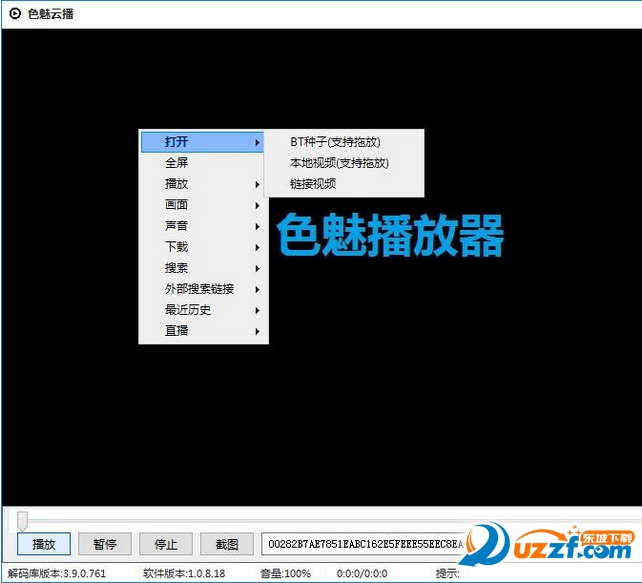Click the 软件版本:1.0.8.18 status text
This screenshot has width=642, height=583.
(184, 574)
